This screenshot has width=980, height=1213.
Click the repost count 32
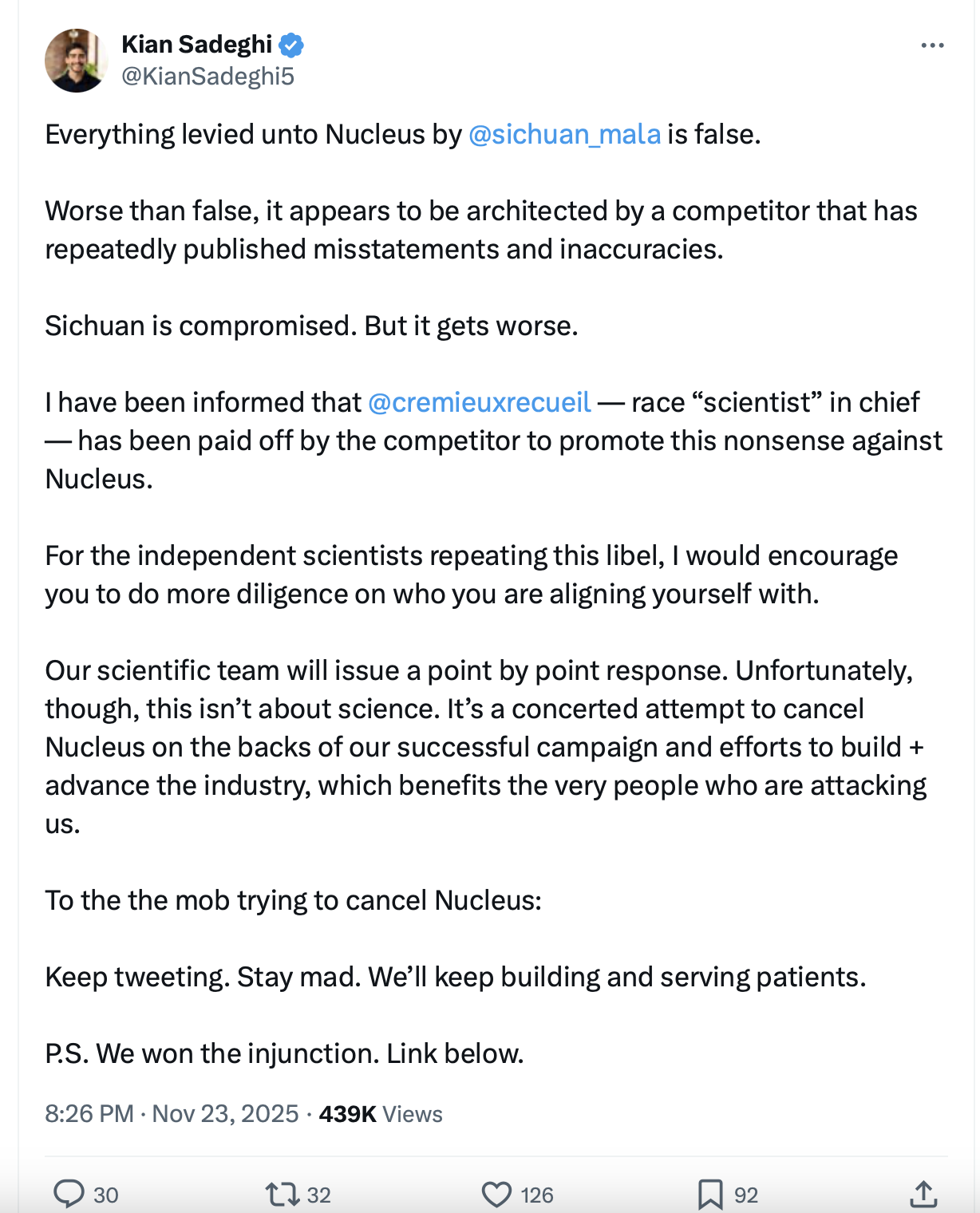tap(319, 1195)
